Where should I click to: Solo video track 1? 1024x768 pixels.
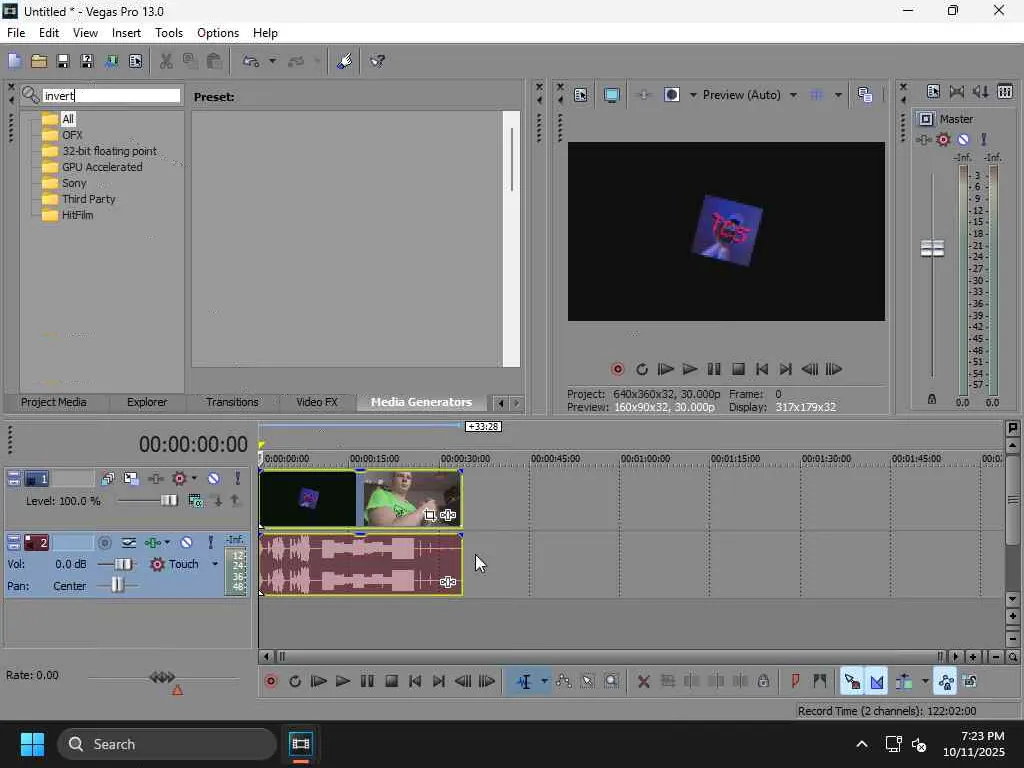point(237,479)
